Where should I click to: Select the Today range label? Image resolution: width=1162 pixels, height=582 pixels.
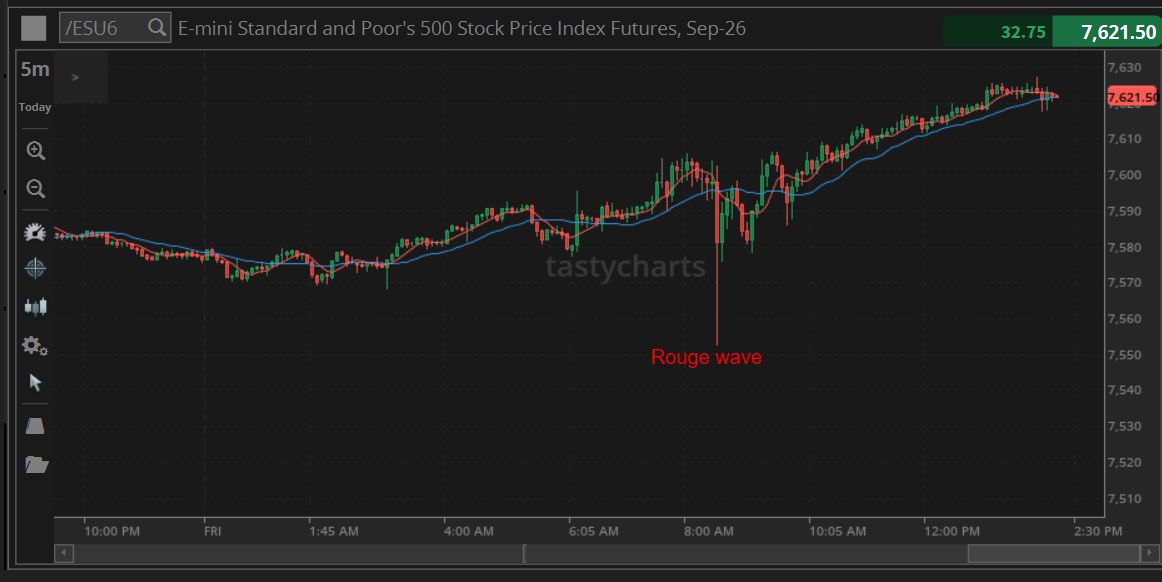coord(35,108)
